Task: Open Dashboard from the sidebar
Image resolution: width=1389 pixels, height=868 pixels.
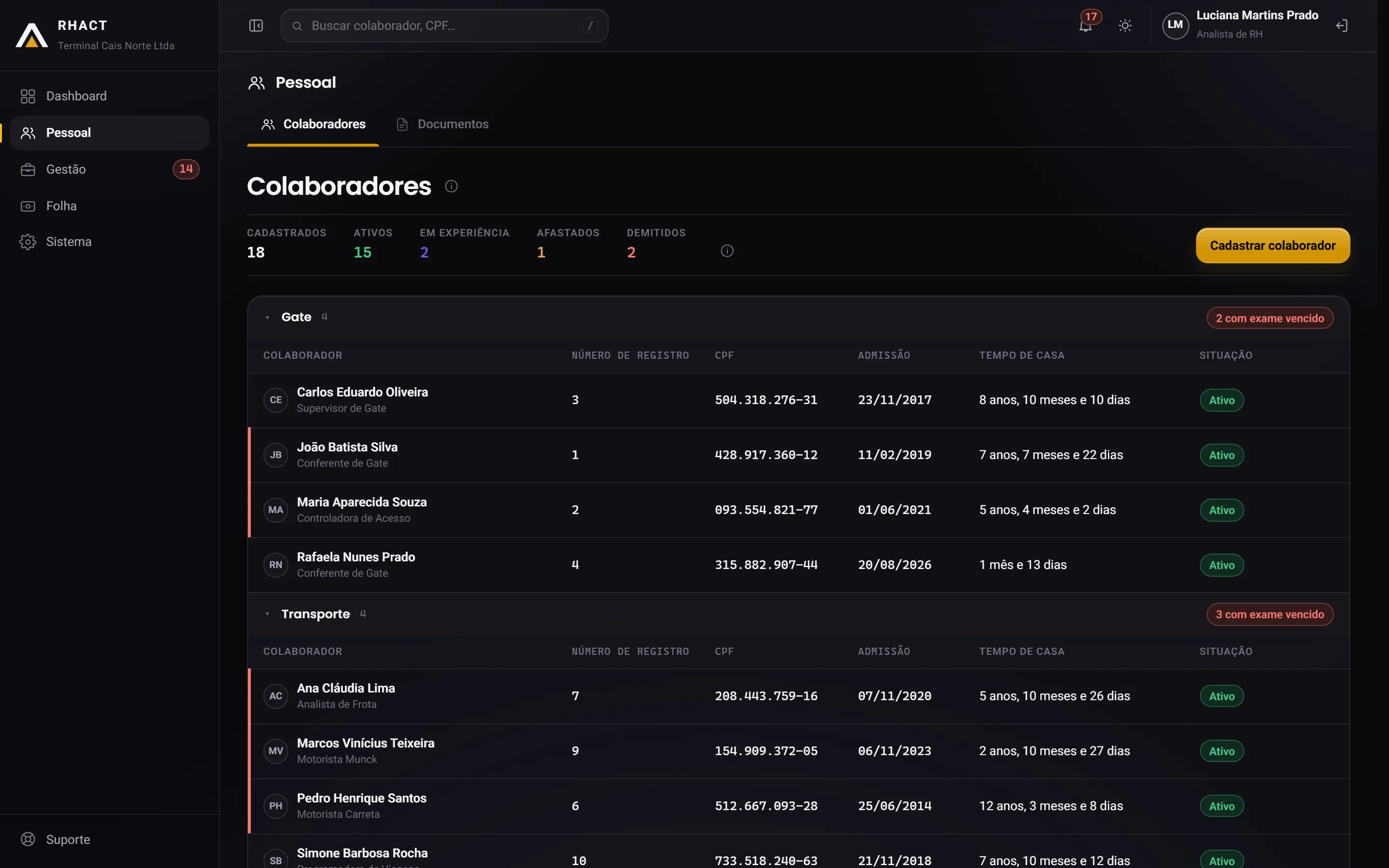Action: [x=109, y=96]
